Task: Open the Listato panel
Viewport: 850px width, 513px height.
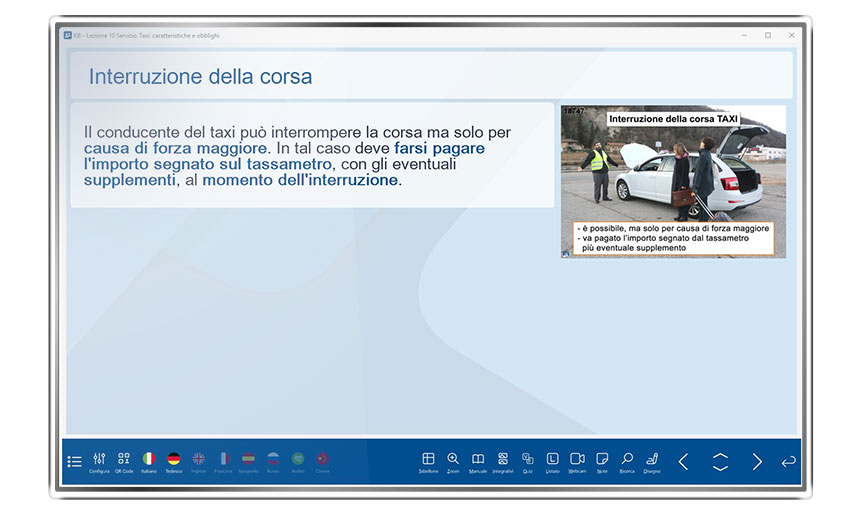Action: click(552, 460)
